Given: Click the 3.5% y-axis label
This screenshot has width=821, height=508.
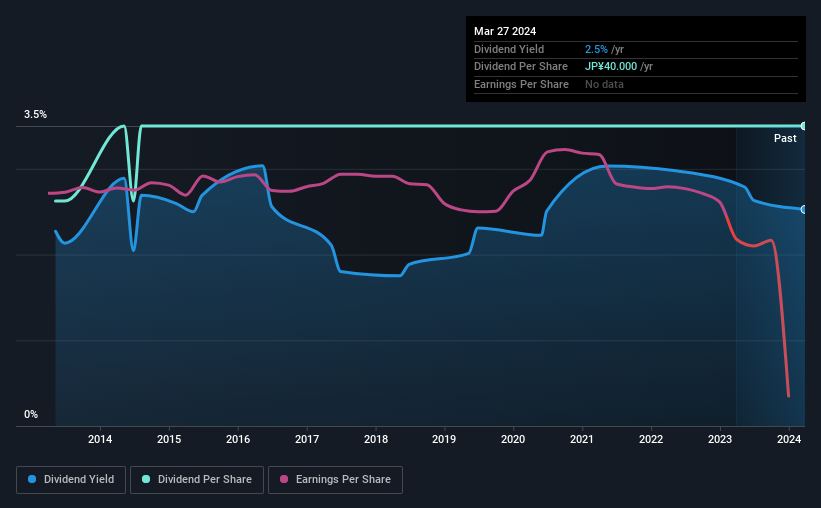Looking at the screenshot, I should 35,115.
